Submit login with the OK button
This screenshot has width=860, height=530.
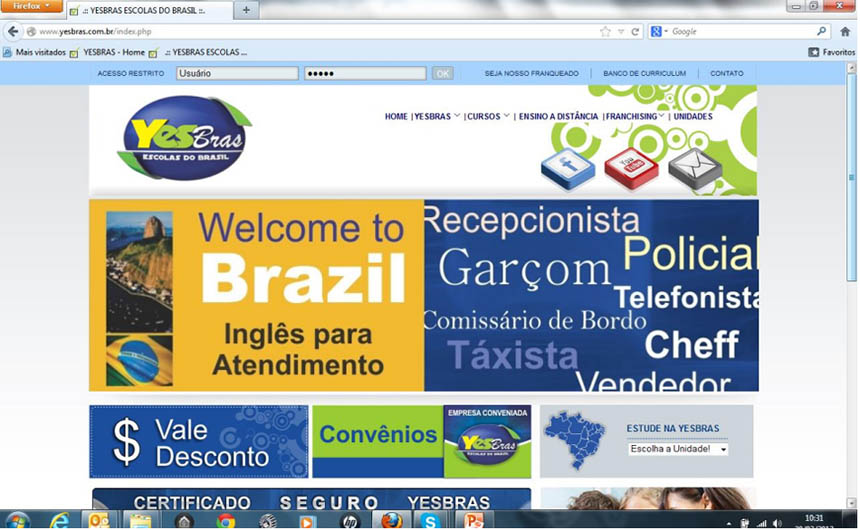[443, 73]
